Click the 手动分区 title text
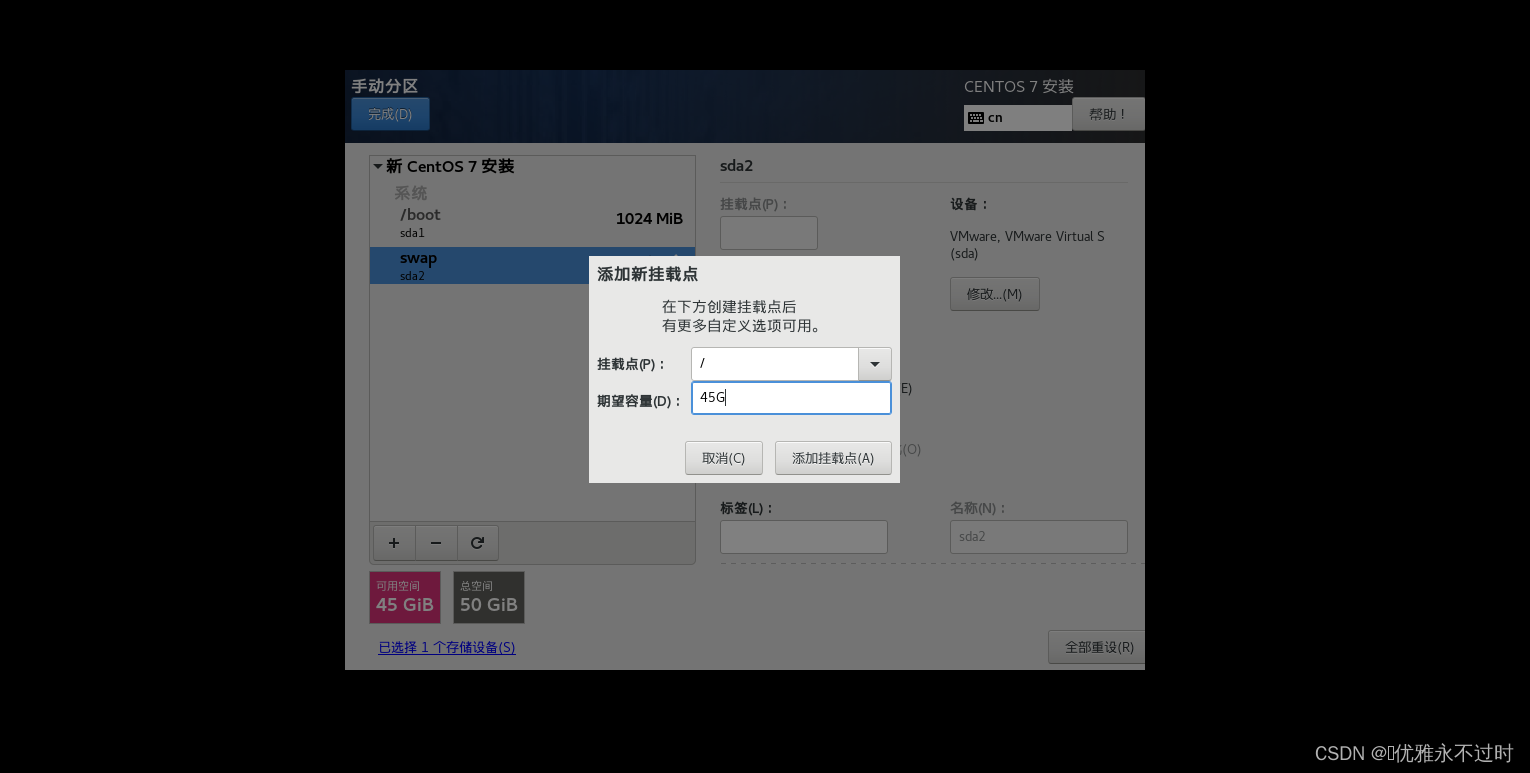1530x773 pixels. (385, 86)
